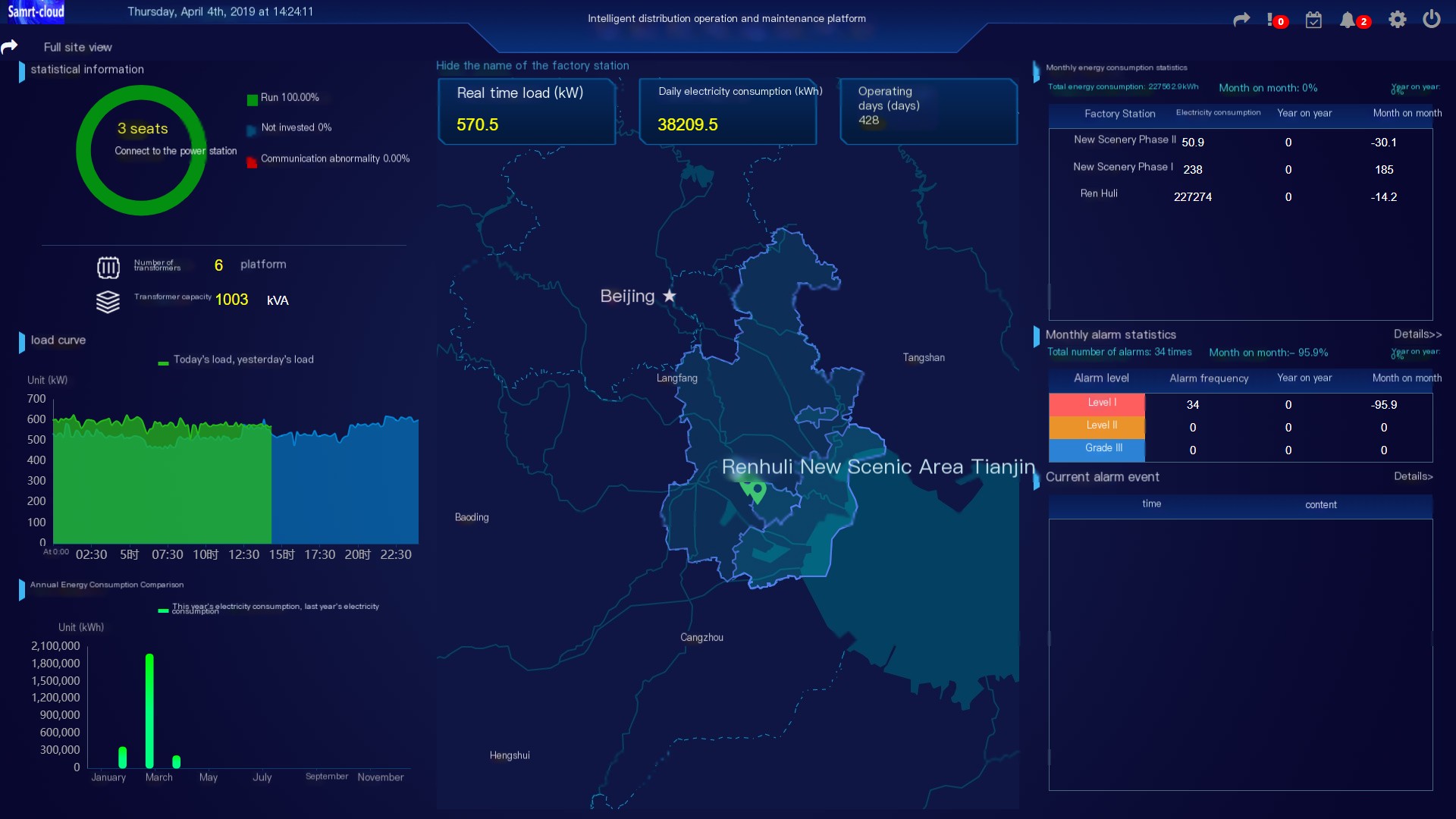The width and height of the screenshot is (1456, 819).
Task: Click the Factory Station column header
Action: (1119, 114)
